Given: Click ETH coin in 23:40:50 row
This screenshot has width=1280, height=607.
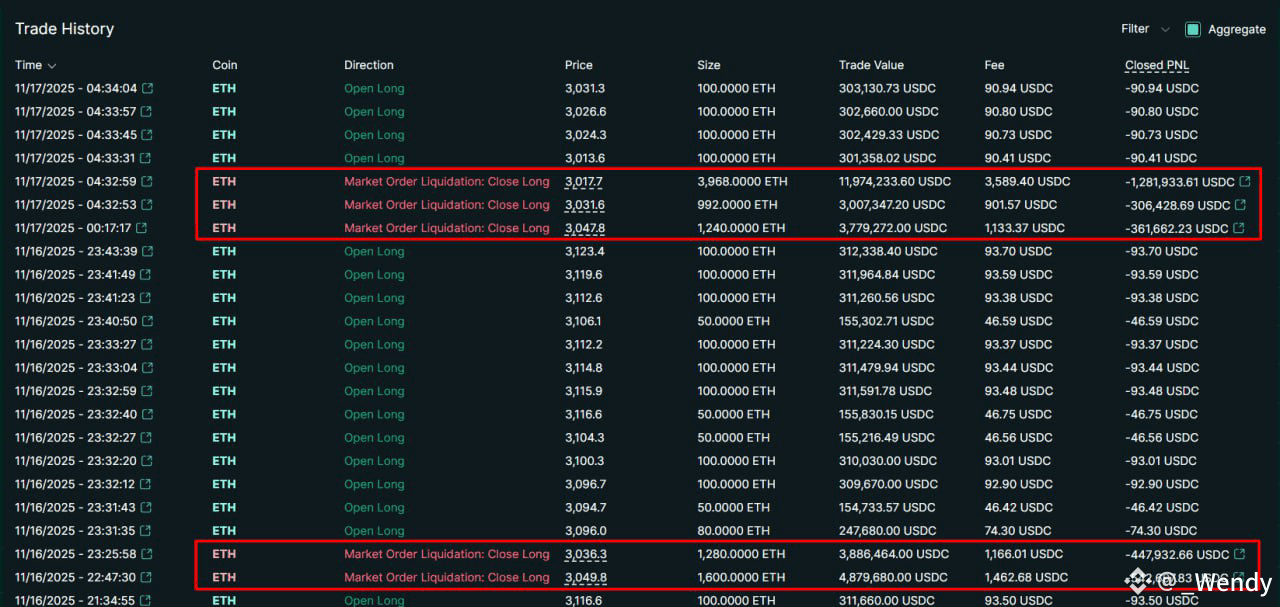Looking at the screenshot, I should tap(224, 321).
